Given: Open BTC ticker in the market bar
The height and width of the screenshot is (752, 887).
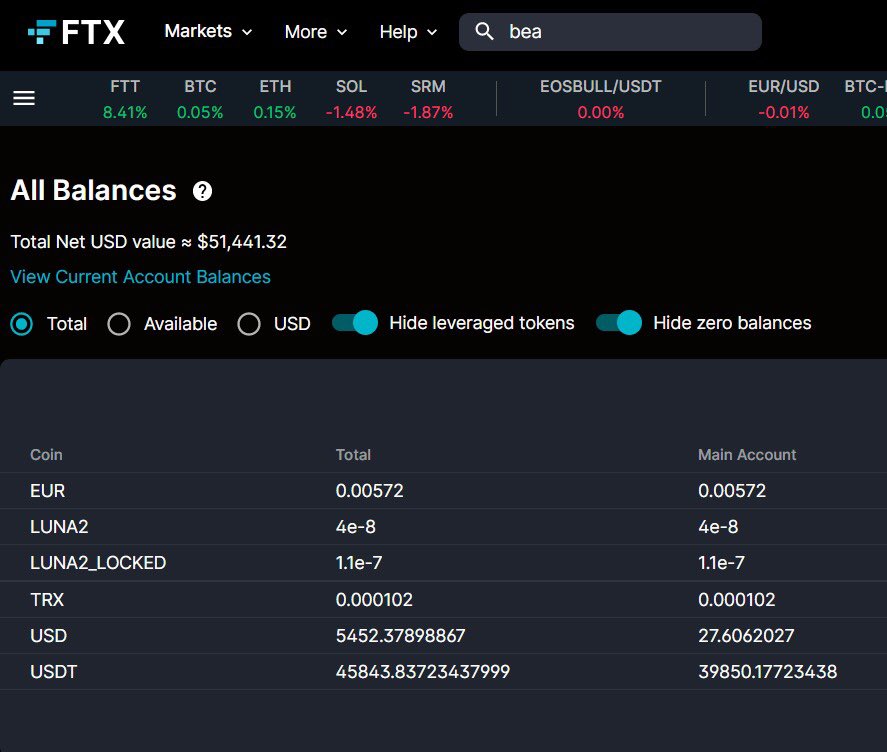Looking at the screenshot, I should pos(200,99).
